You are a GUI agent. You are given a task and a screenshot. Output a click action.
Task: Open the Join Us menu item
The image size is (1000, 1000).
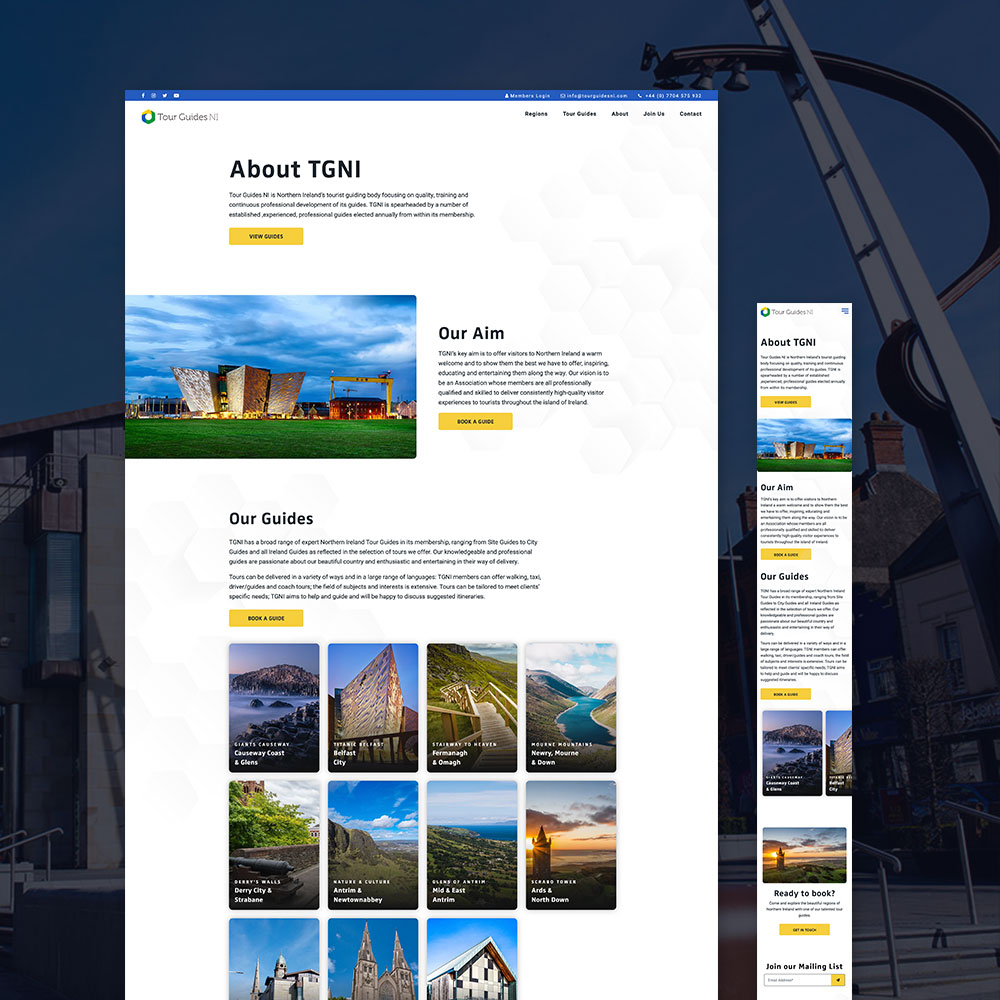pyautogui.click(x=654, y=114)
